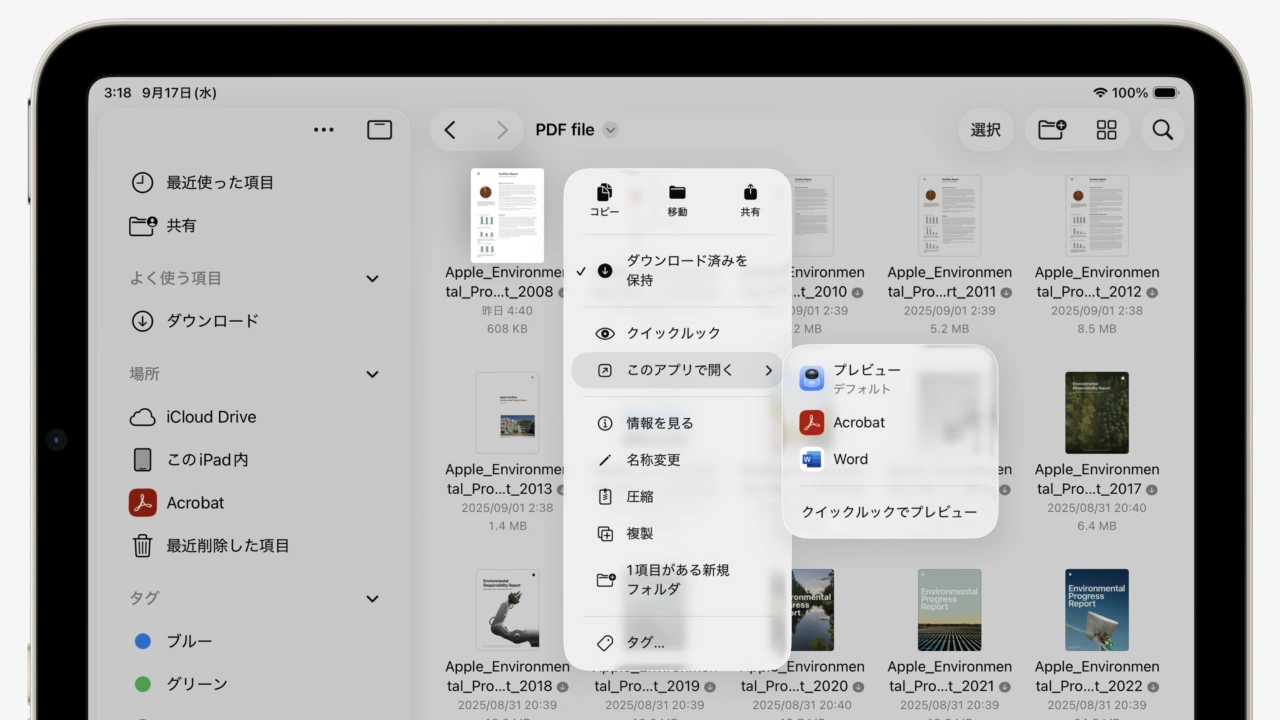The image size is (1280, 720).
Task: Collapse the 場所 section chevron
Action: pyautogui.click(x=372, y=374)
